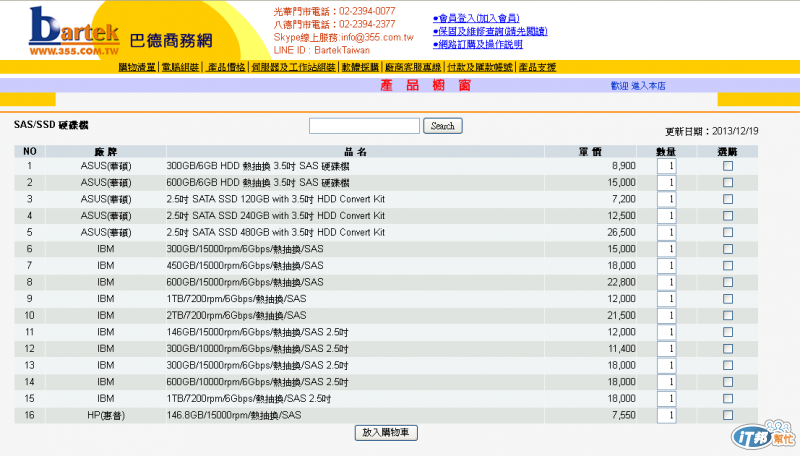
Task: Select checkbox for row 14 IBM 600GB/10000rpm
Action: point(728,382)
